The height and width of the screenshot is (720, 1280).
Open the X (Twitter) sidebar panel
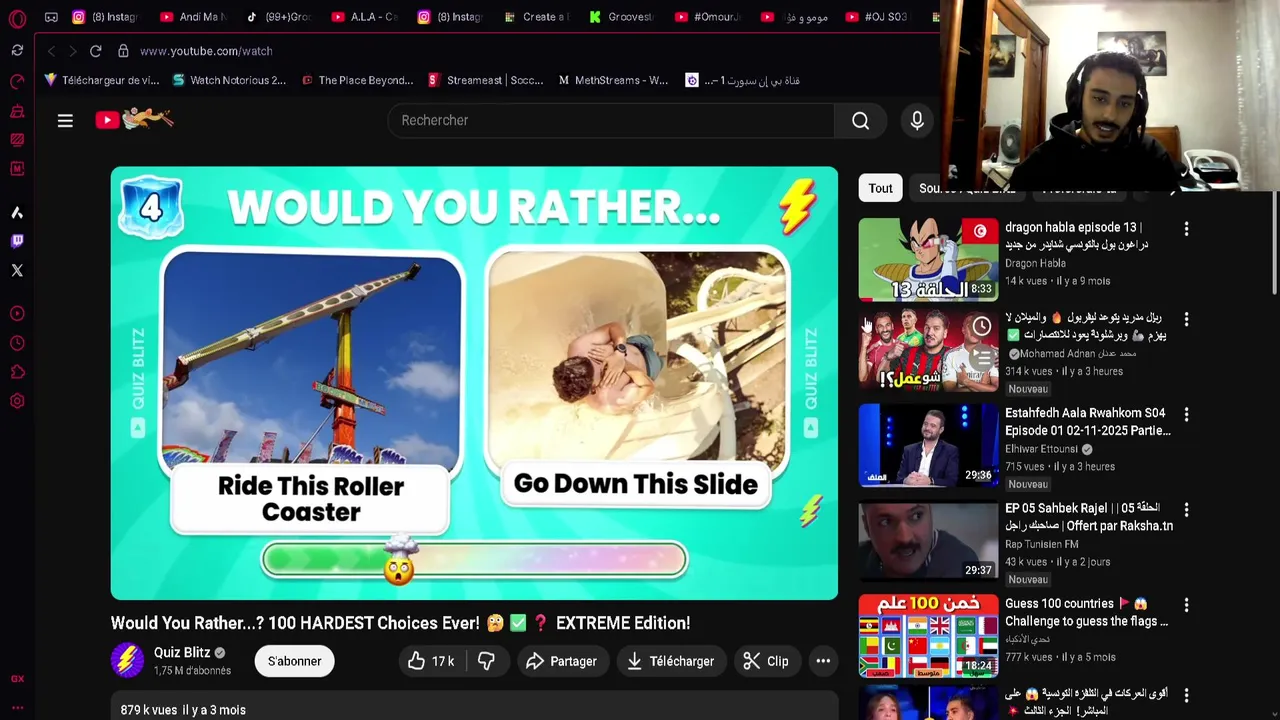[17, 270]
